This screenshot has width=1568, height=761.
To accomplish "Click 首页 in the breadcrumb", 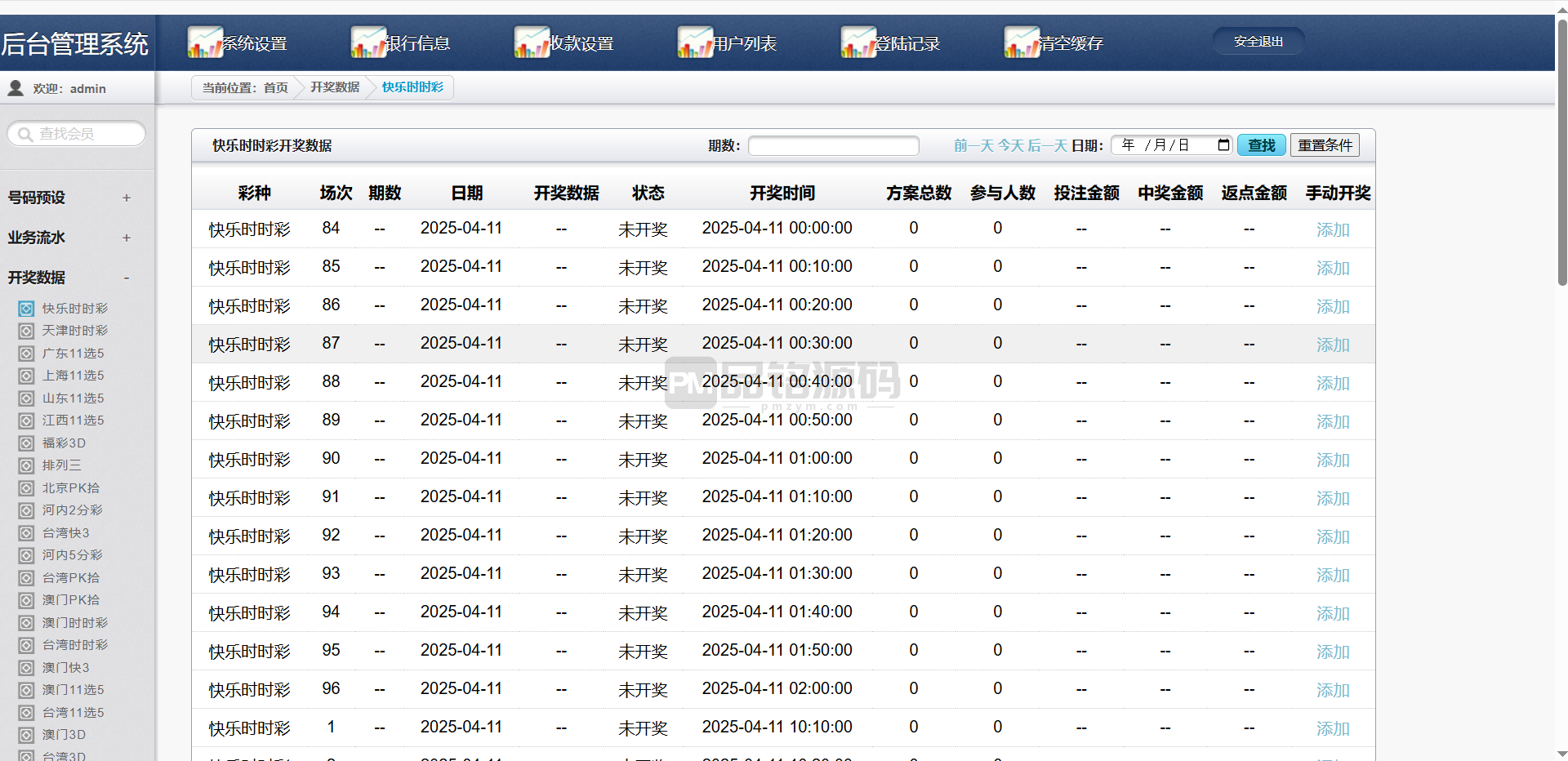I will point(276,87).
